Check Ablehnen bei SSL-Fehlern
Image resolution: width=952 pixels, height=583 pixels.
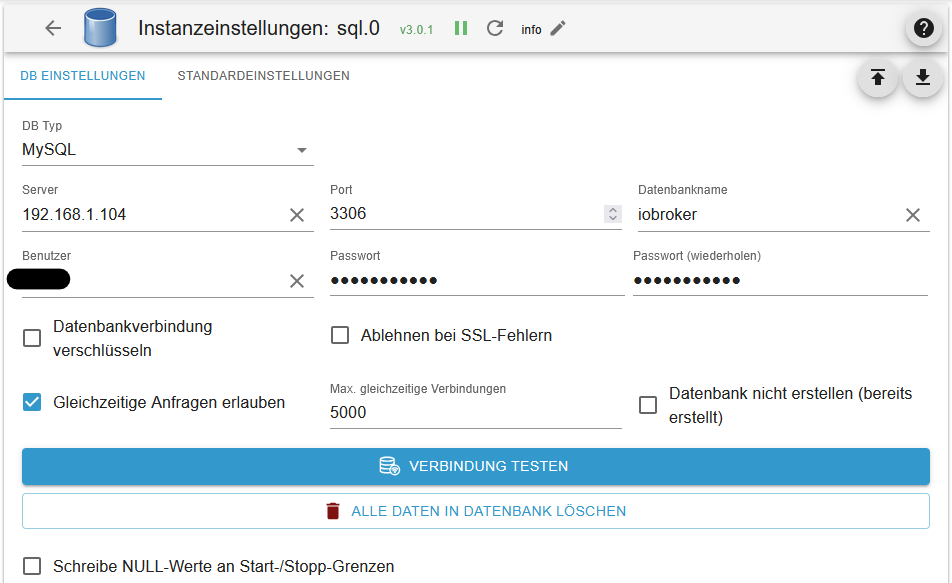point(339,335)
